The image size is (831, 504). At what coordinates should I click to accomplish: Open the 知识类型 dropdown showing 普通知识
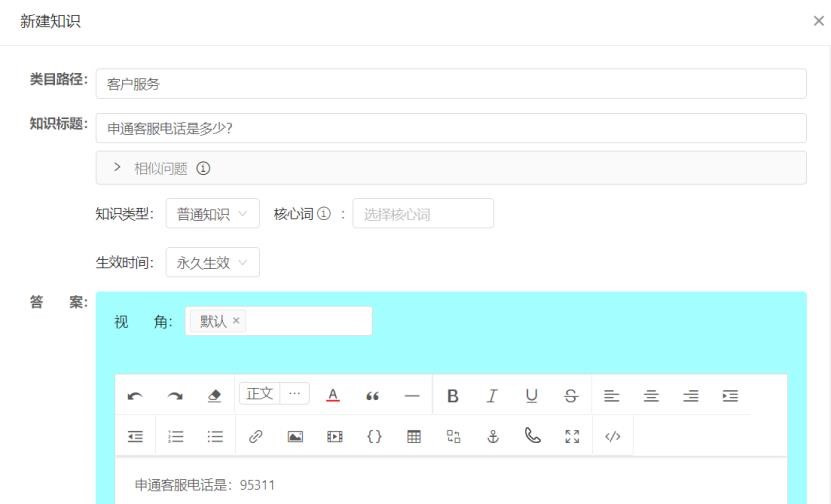(213, 214)
